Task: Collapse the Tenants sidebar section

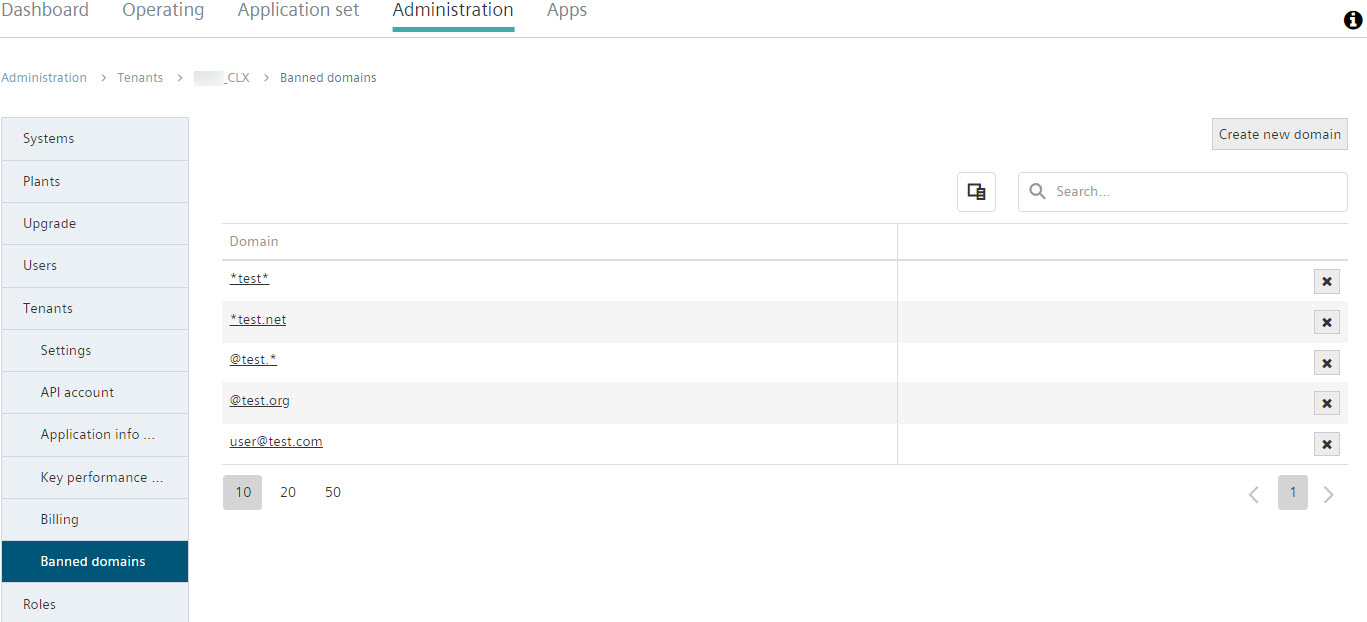Action: pos(48,309)
